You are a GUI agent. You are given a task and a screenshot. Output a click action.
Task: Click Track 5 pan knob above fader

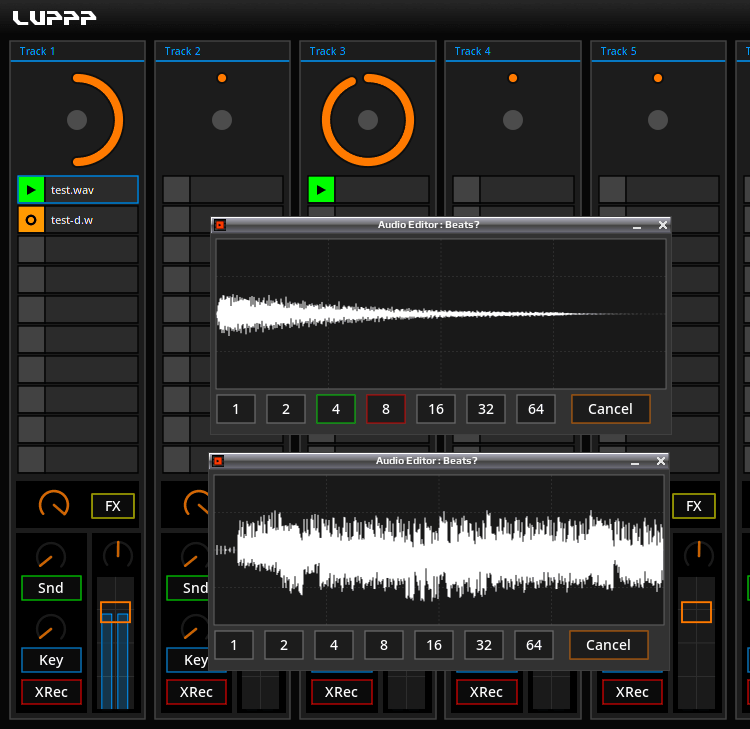[698, 555]
